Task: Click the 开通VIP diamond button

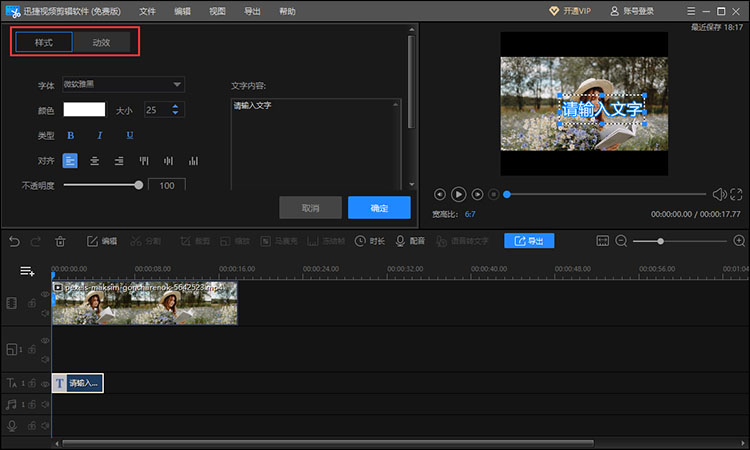Action: (x=570, y=11)
